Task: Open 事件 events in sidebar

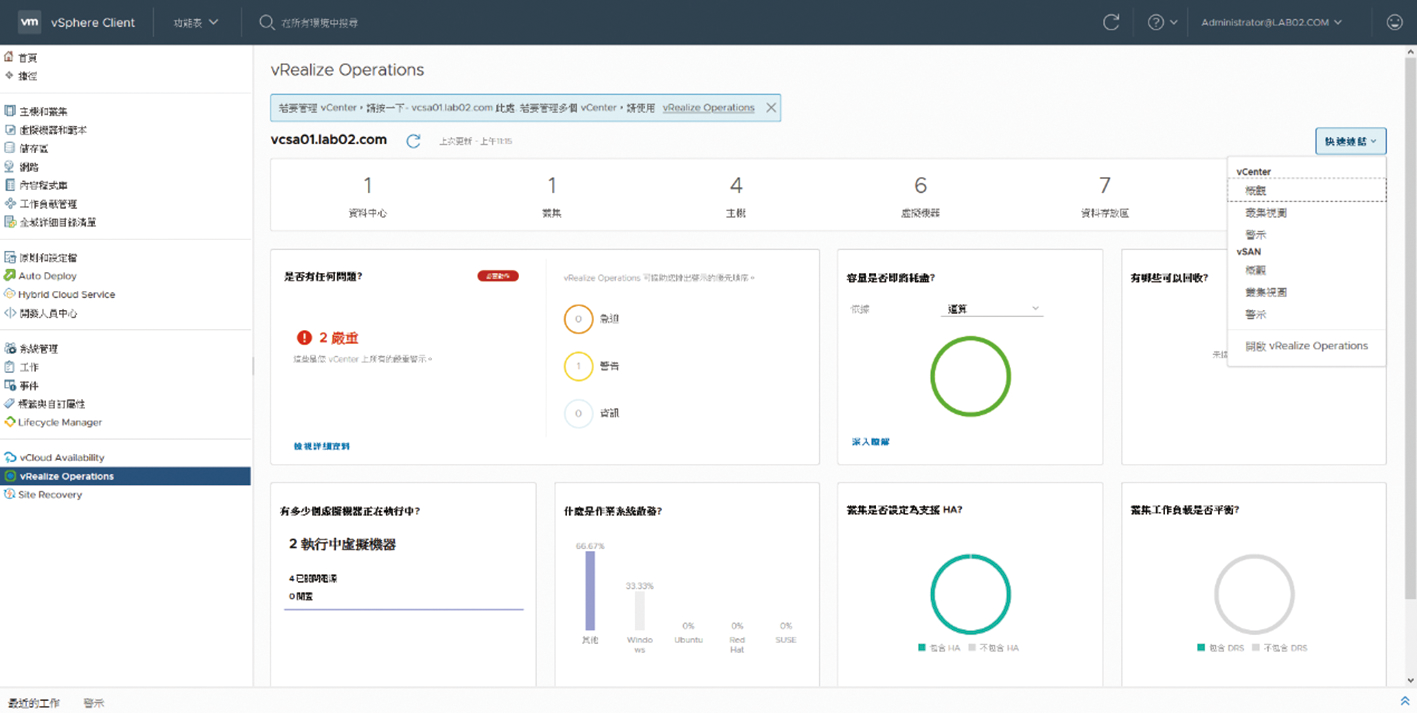Action: tap(21, 386)
